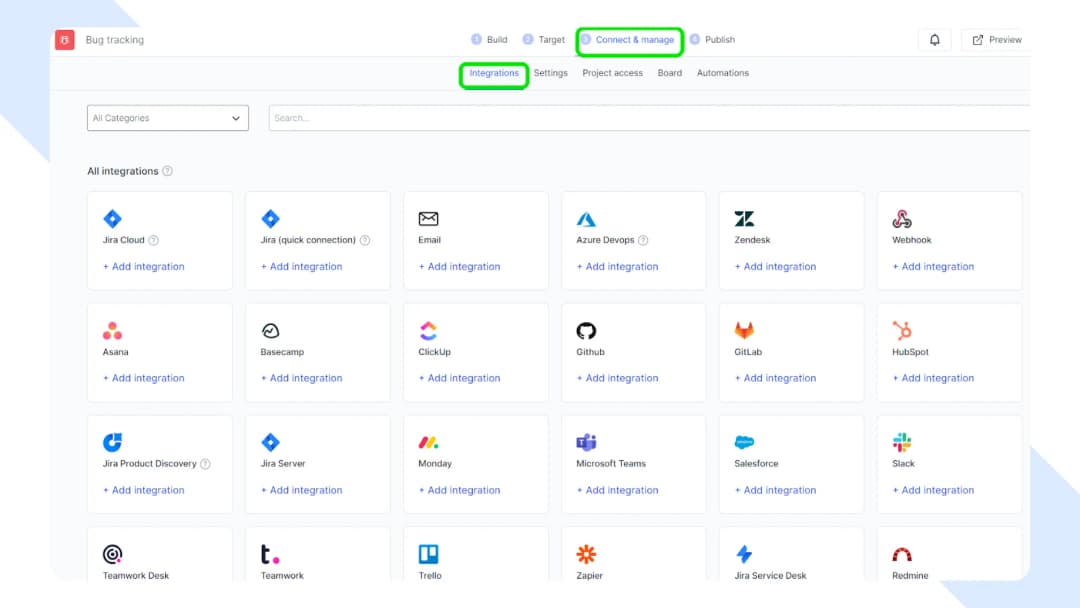The height and width of the screenshot is (608, 1080).
Task: Click the Zapier icon
Action: coord(586,553)
